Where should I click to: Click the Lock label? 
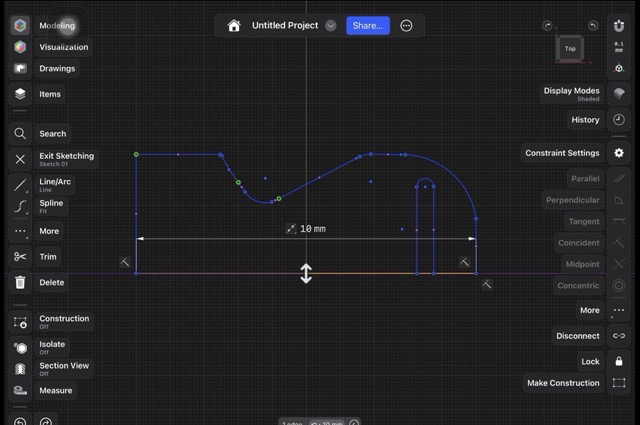(590, 361)
